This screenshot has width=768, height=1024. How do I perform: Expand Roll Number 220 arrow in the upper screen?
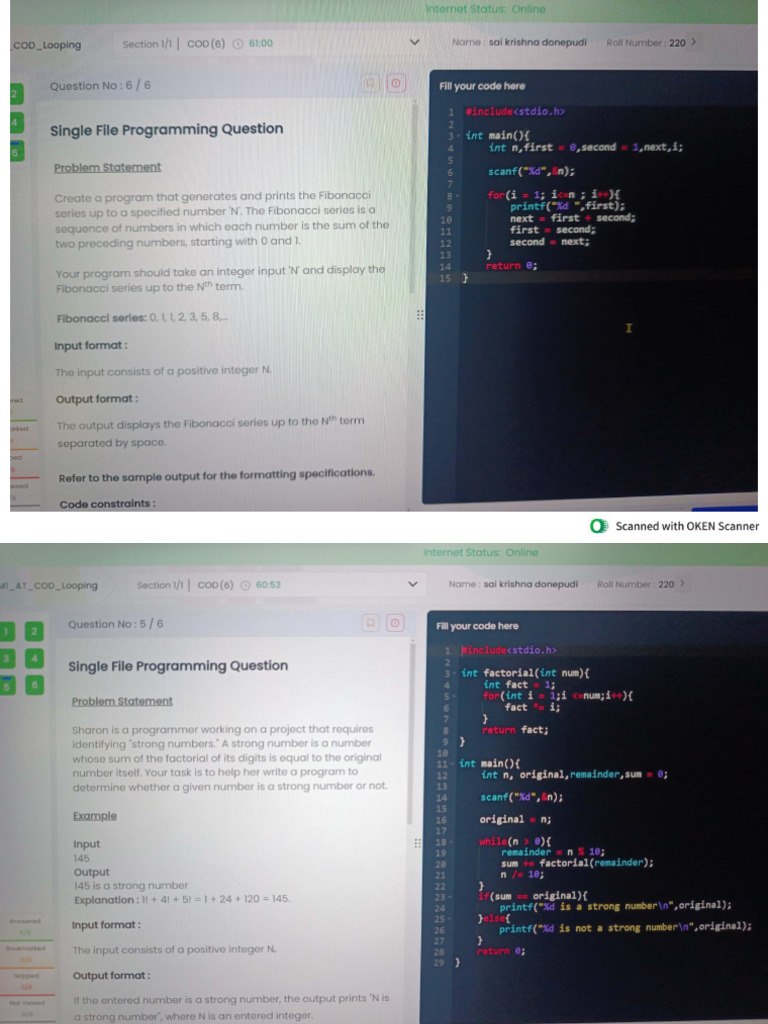click(694, 42)
